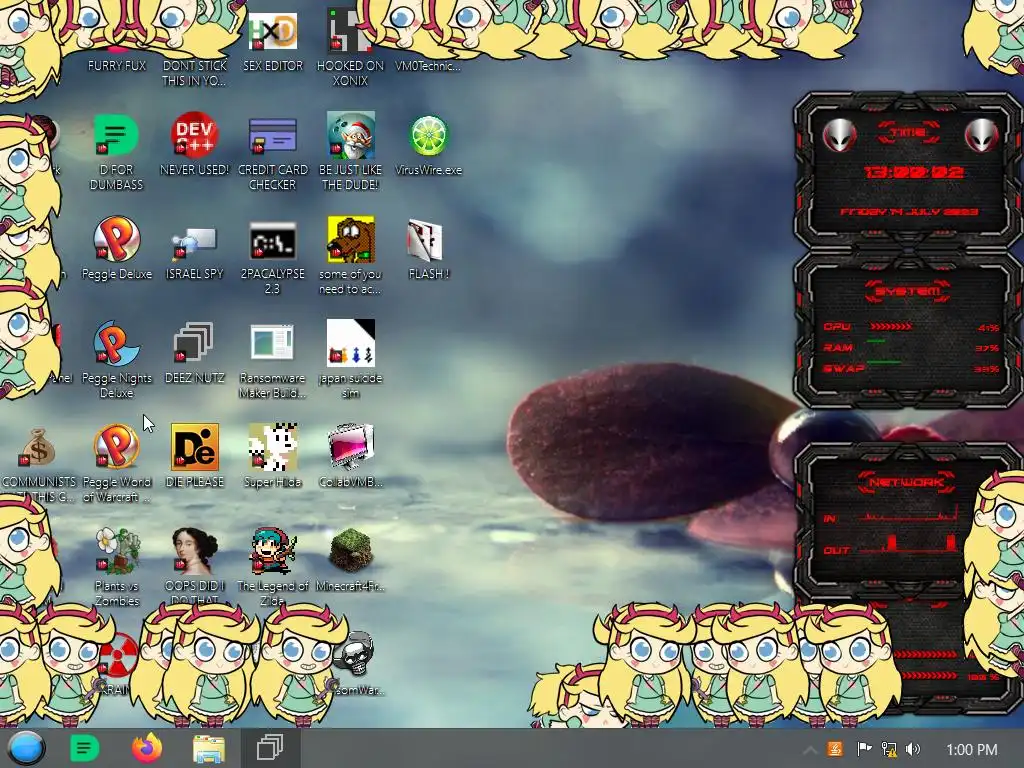
Task: Open the japan suicide sim icon
Action: tap(351, 343)
